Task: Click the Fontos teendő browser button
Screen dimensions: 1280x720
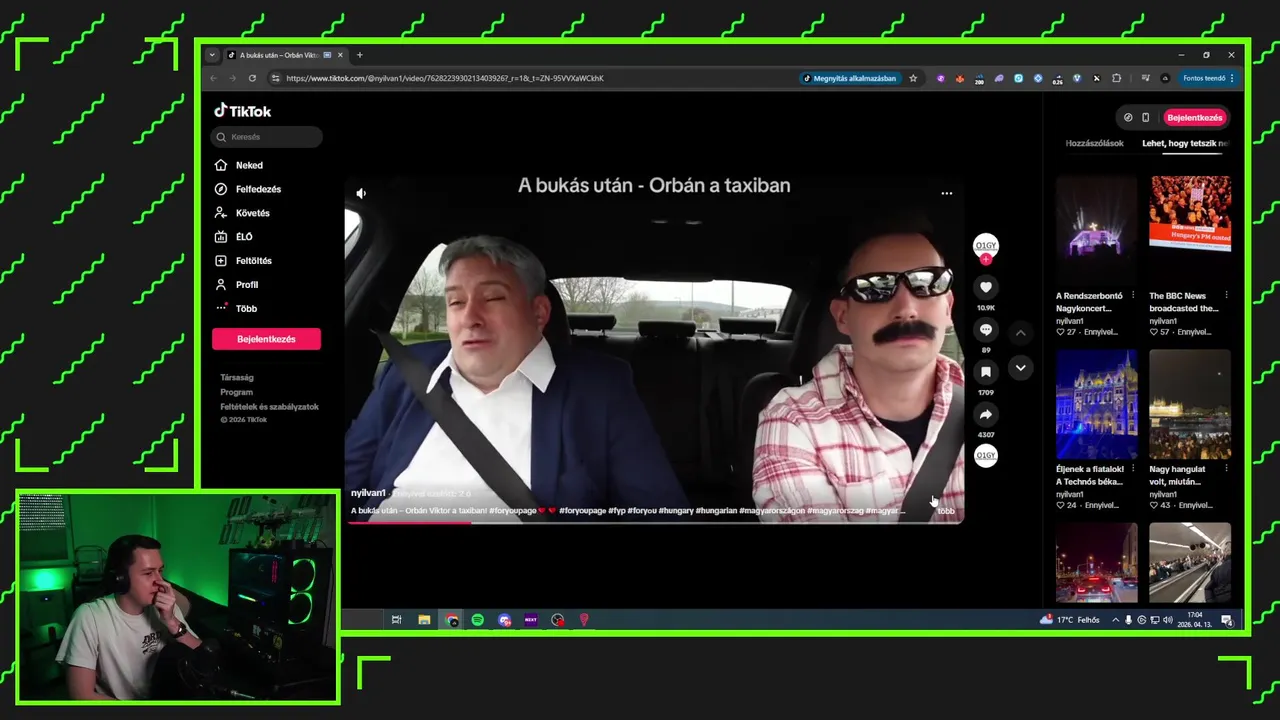Action: [x=1208, y=78]
